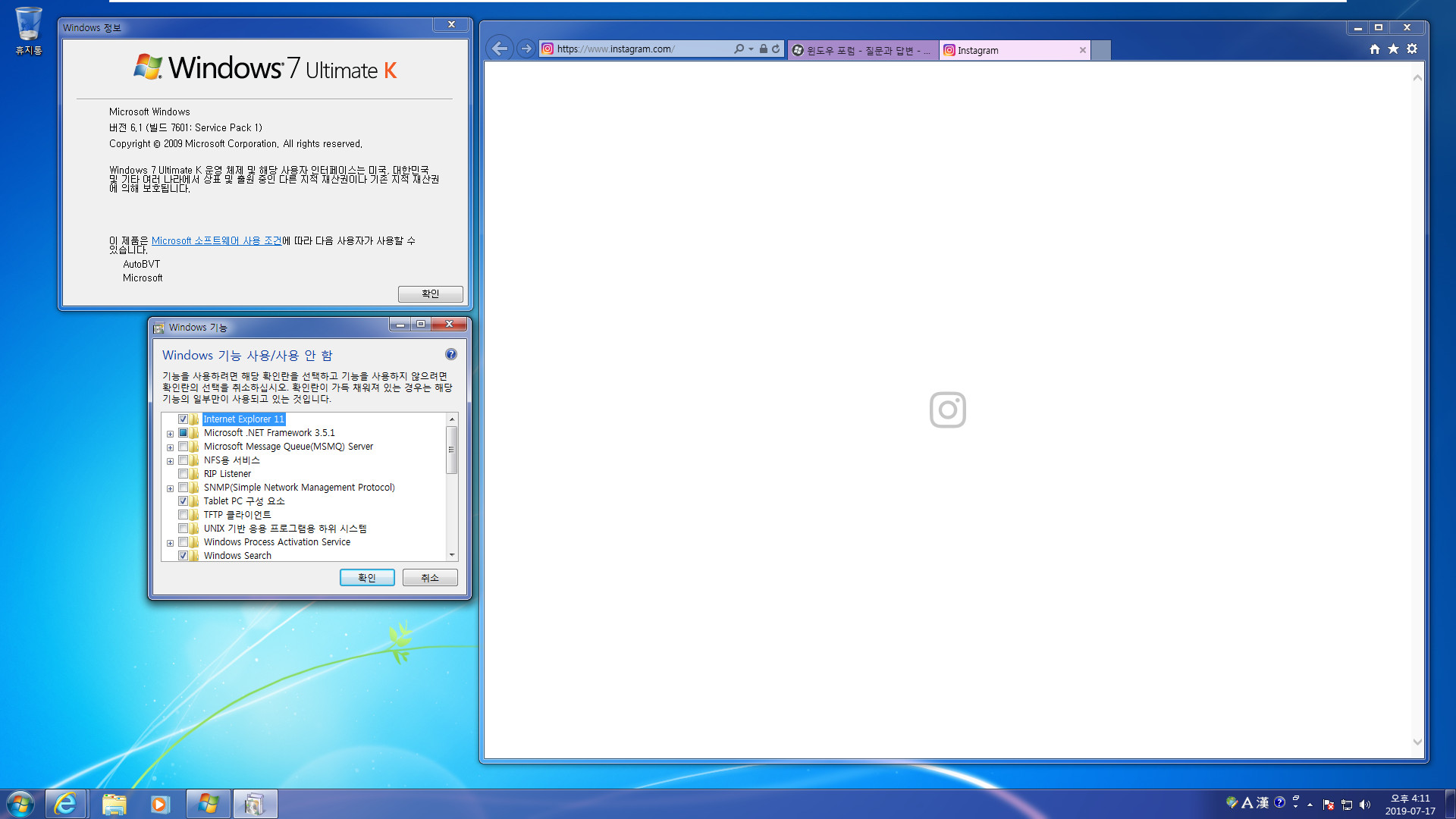Click the Internet Explorer back arrow

(x=499, y=49)
